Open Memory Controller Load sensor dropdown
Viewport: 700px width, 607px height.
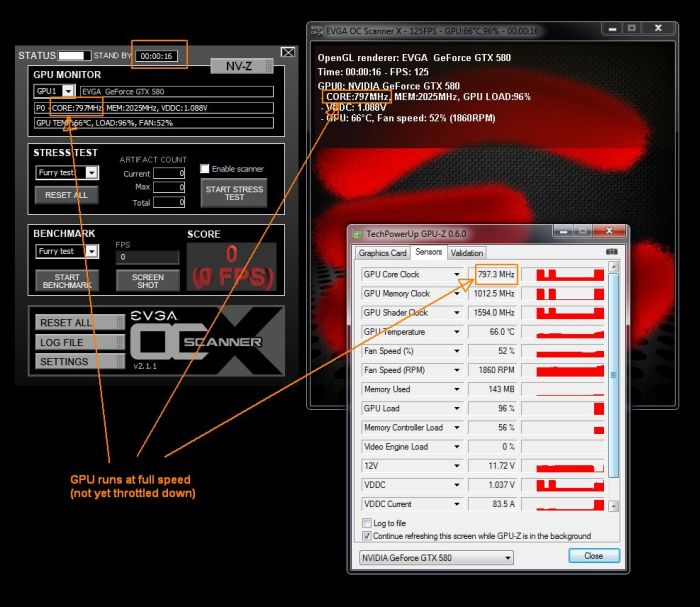(x=457, y=428)
